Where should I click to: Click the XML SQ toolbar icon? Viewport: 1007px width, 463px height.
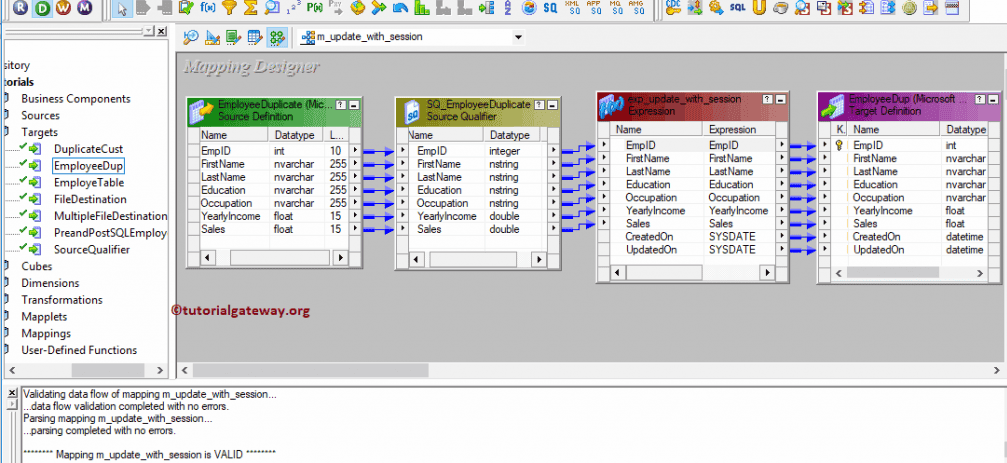click(573, 8)
